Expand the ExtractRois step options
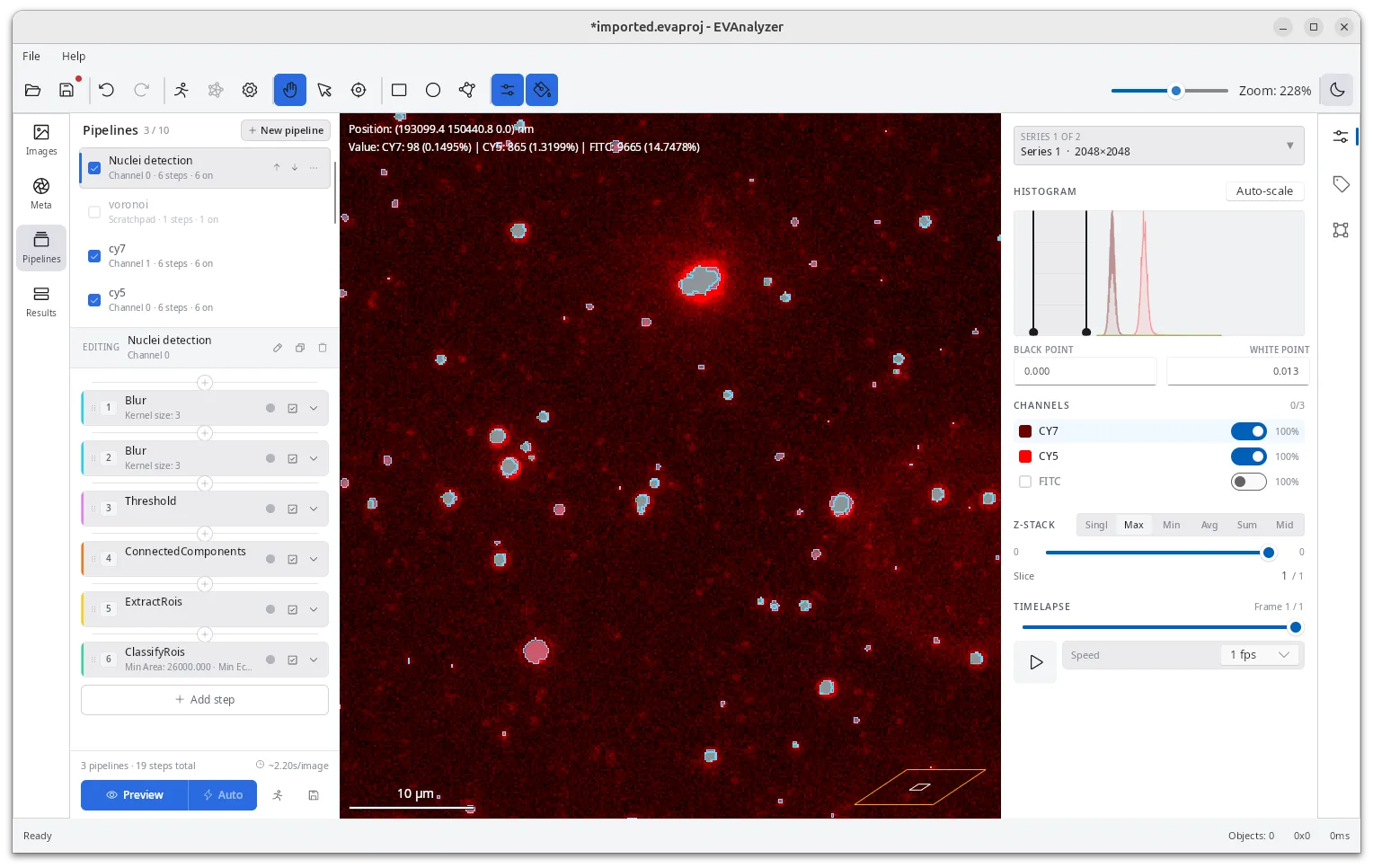 point(314,609)
